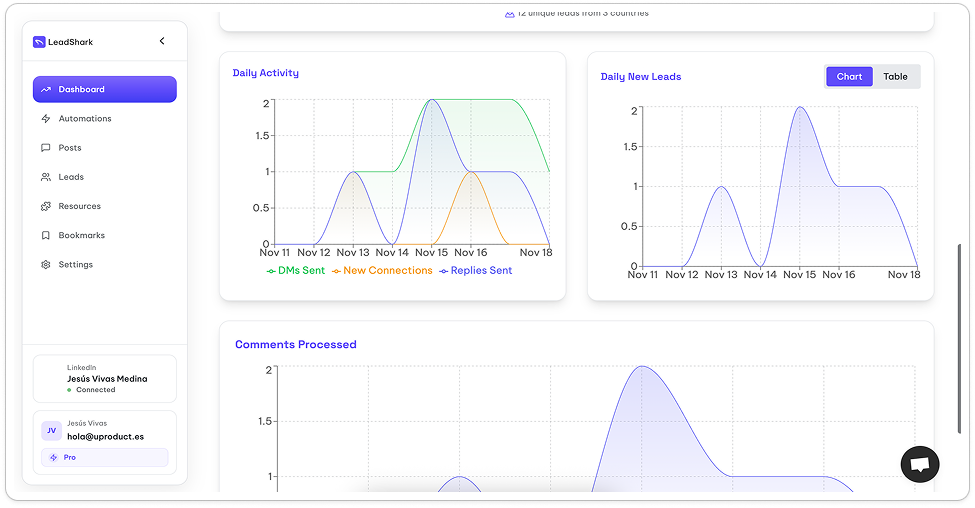Click the hola@uproduct.es email text

106,437
